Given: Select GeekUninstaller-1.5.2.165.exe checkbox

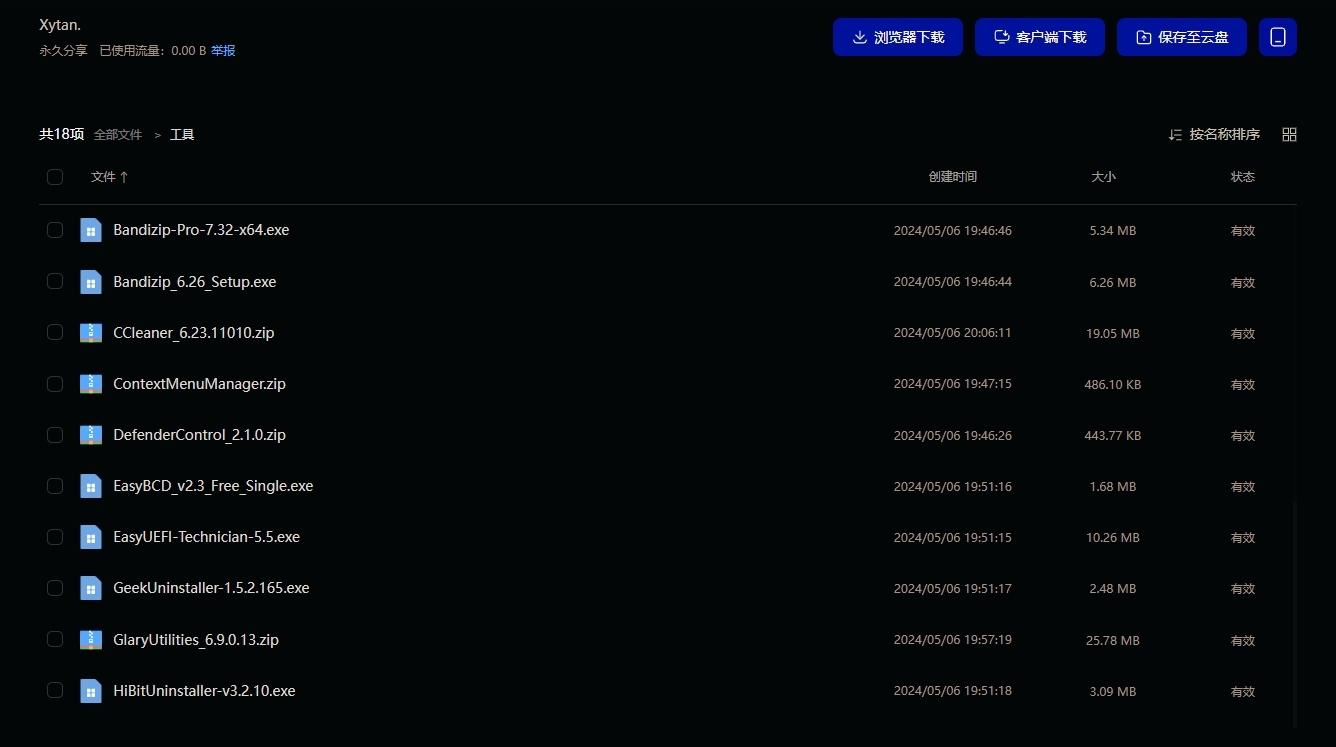Looking at the screenshot, I should 55,588.
